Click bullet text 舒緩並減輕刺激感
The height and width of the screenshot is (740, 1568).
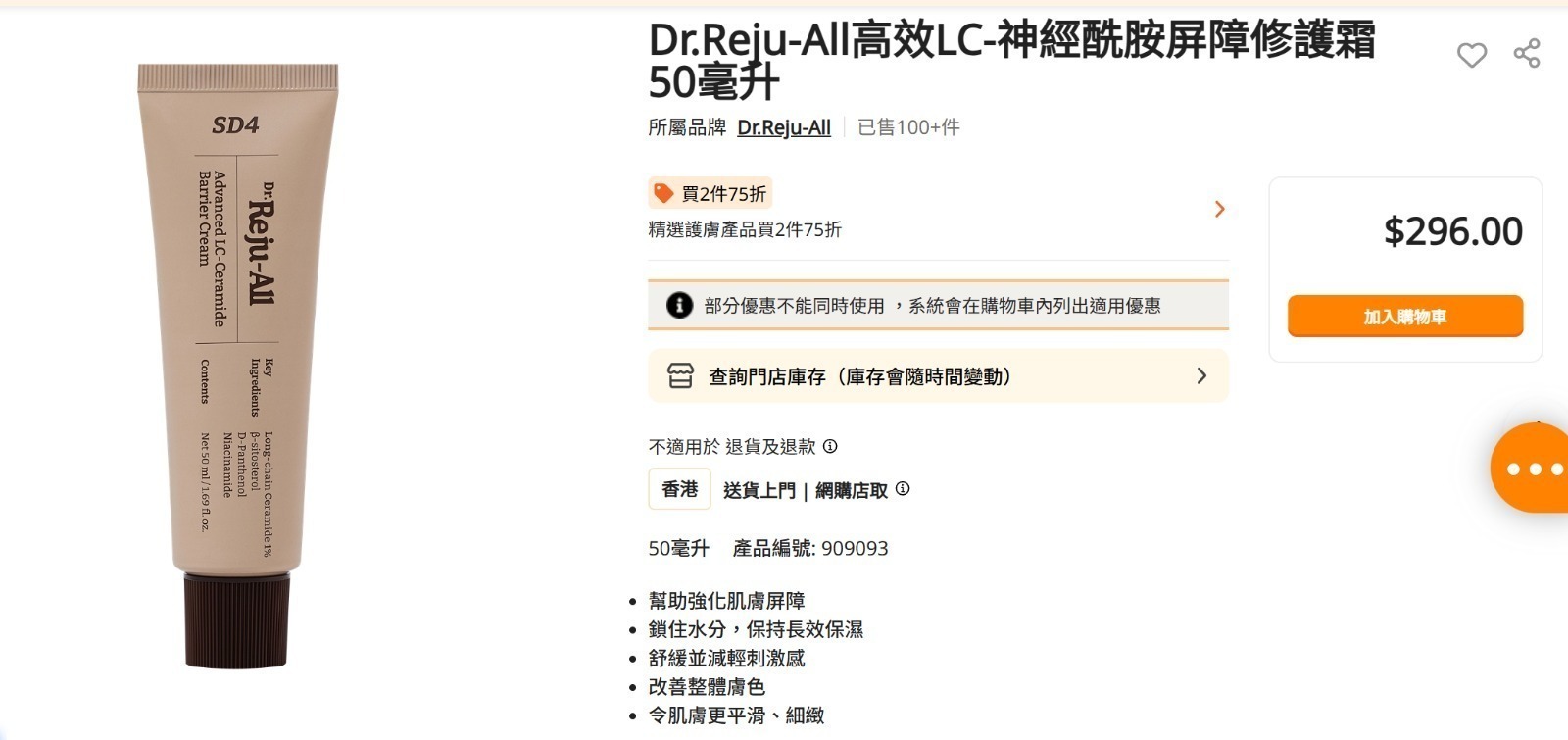(726, 658)
